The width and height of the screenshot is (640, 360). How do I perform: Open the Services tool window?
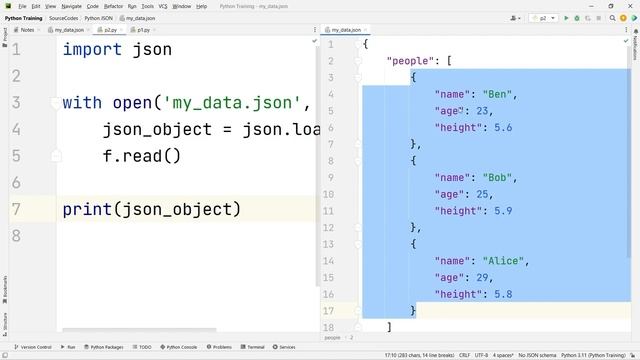[x=284, y=347]
